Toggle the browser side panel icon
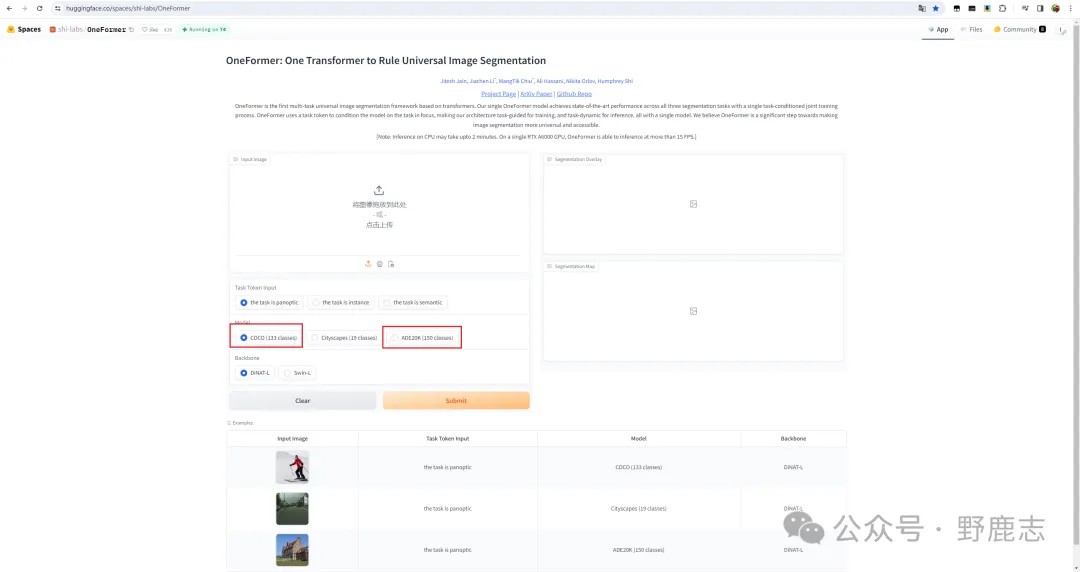This screenshot has width=1080, height=572. [x=1040, y=8]
